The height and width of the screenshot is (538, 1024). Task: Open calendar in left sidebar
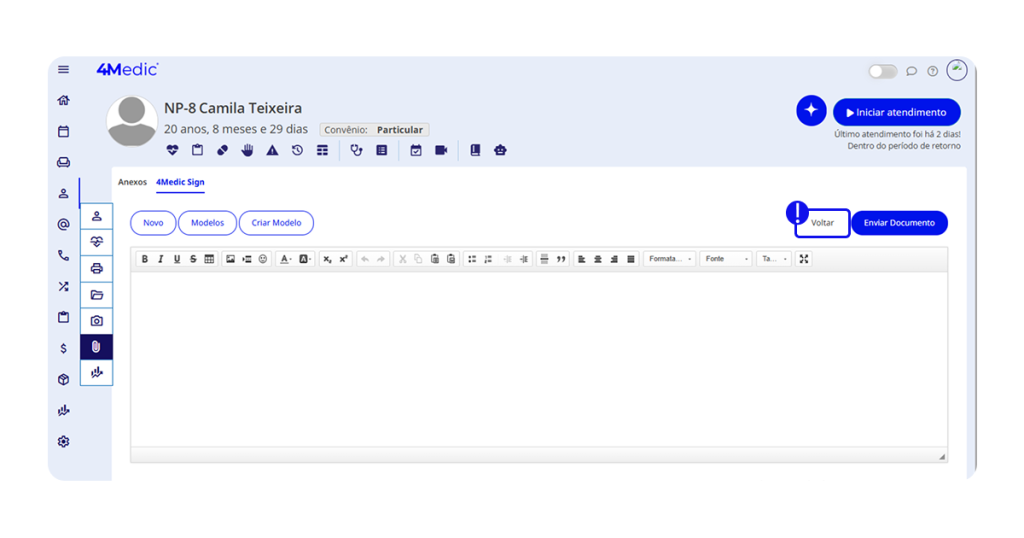click(63, 131)
